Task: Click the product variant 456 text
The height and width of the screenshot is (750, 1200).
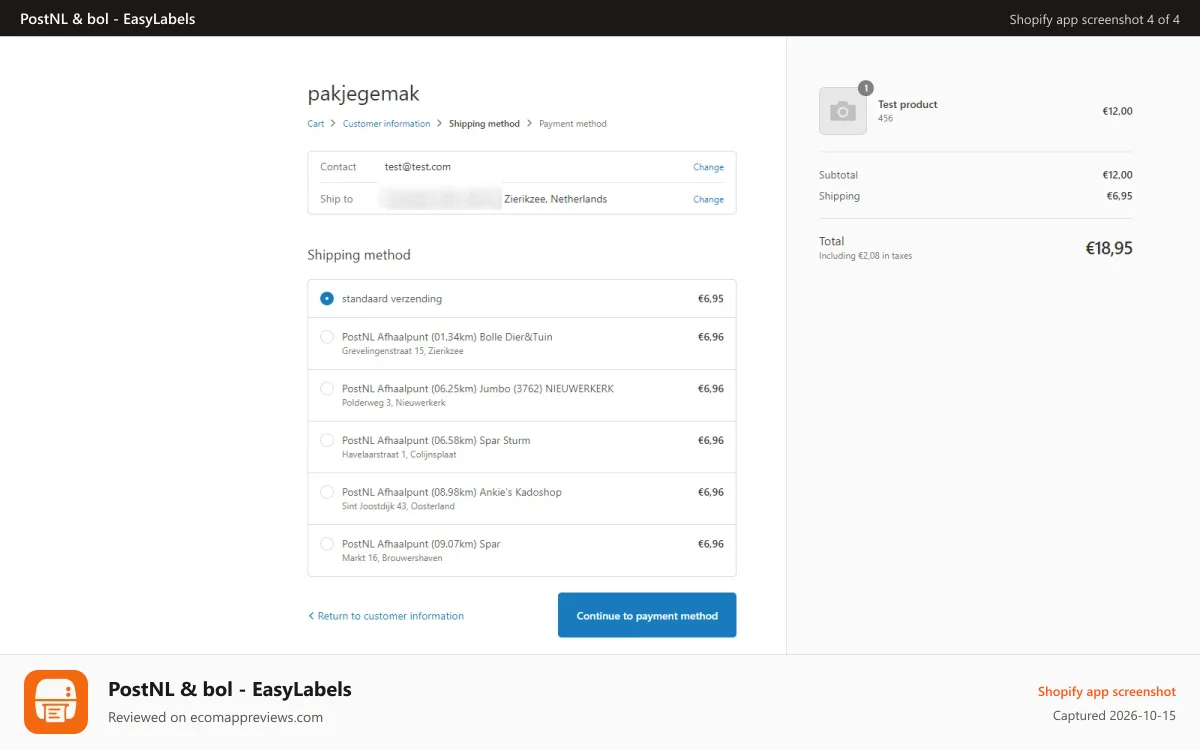Action: coord(886,118)
